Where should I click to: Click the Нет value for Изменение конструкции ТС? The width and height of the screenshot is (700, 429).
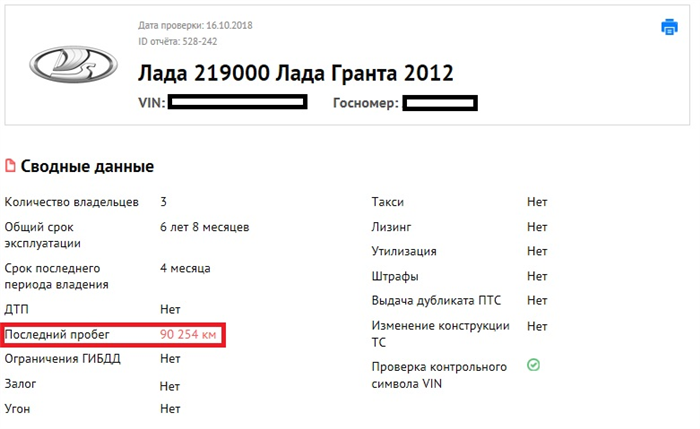537,327
